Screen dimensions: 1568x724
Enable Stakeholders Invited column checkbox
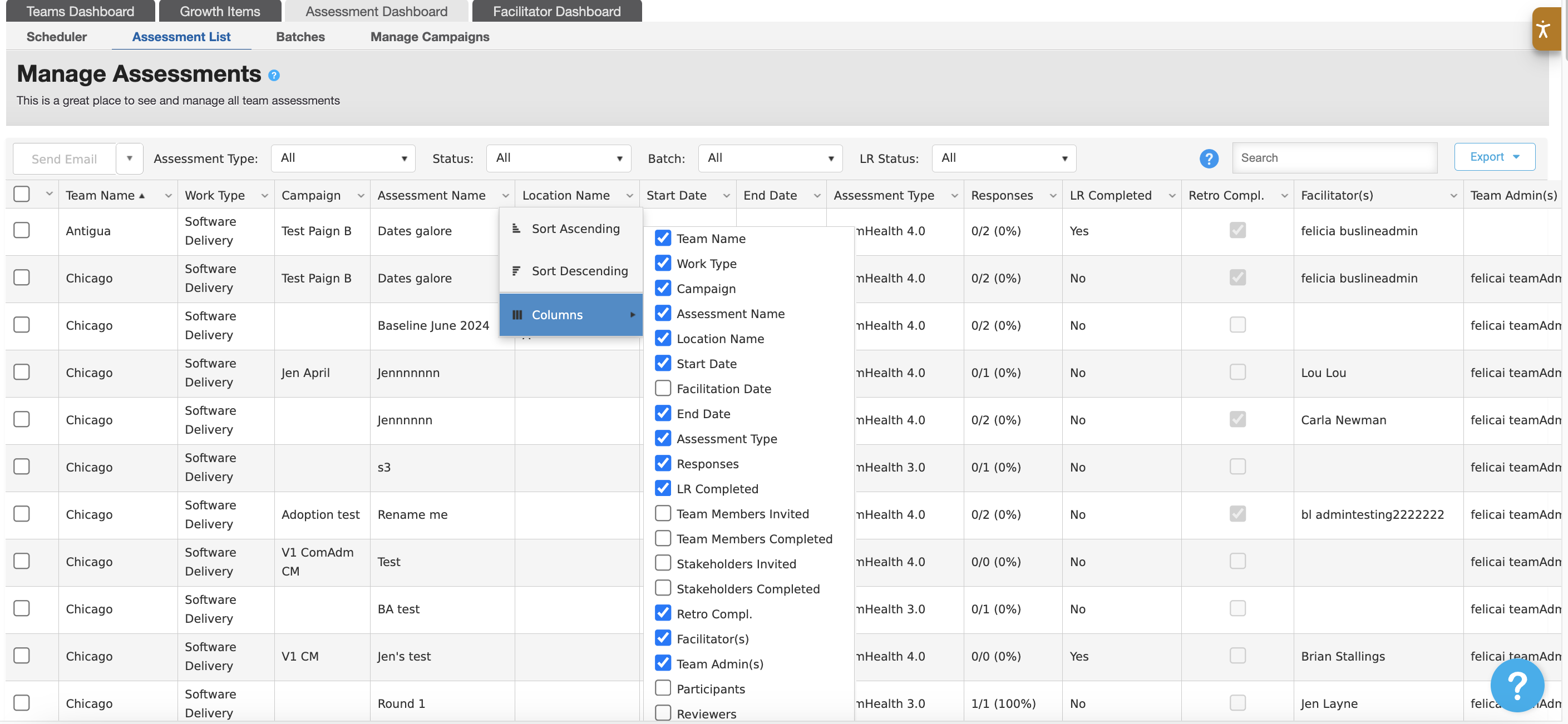pos(663,563)
